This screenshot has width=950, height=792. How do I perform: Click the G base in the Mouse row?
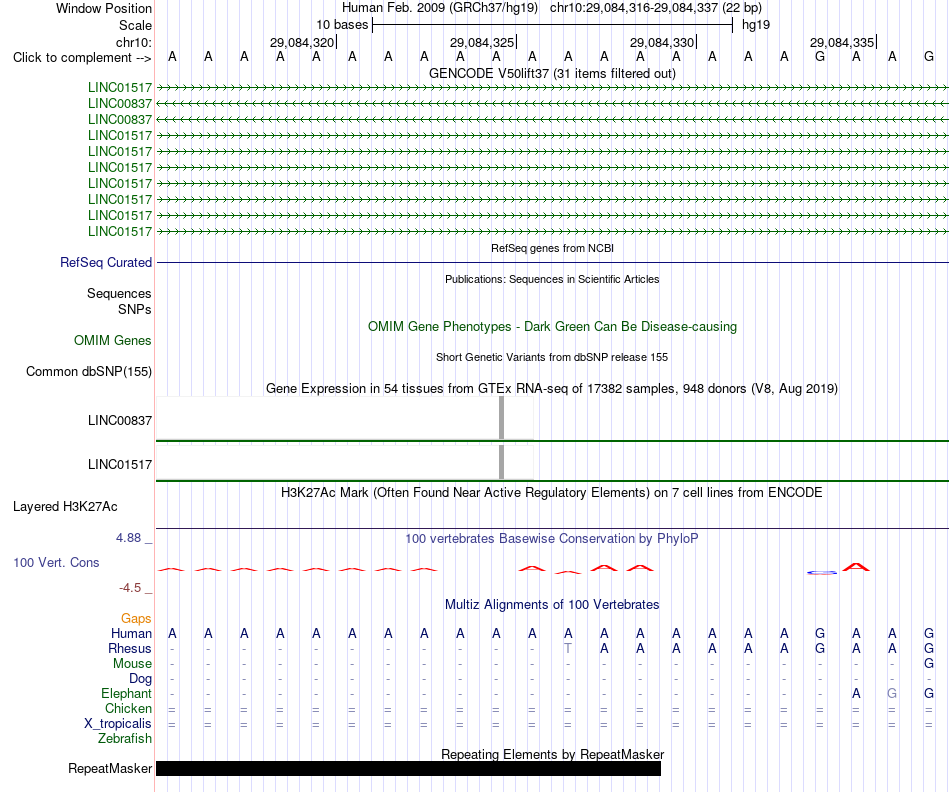pyautogui.click(x=928, y=664)
